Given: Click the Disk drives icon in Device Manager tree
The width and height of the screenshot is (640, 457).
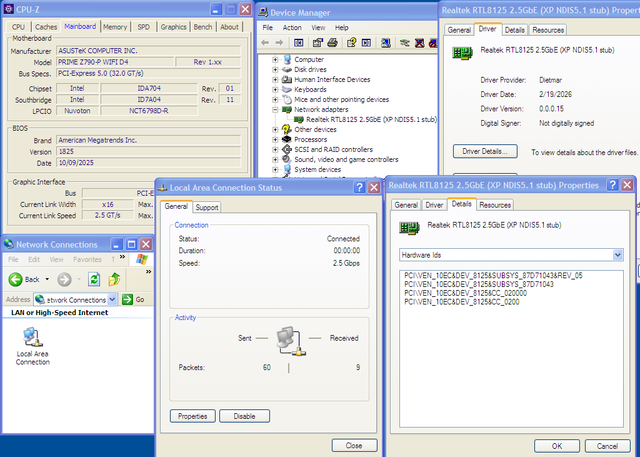Looking at the screenshot, I should tap(287, 69).
